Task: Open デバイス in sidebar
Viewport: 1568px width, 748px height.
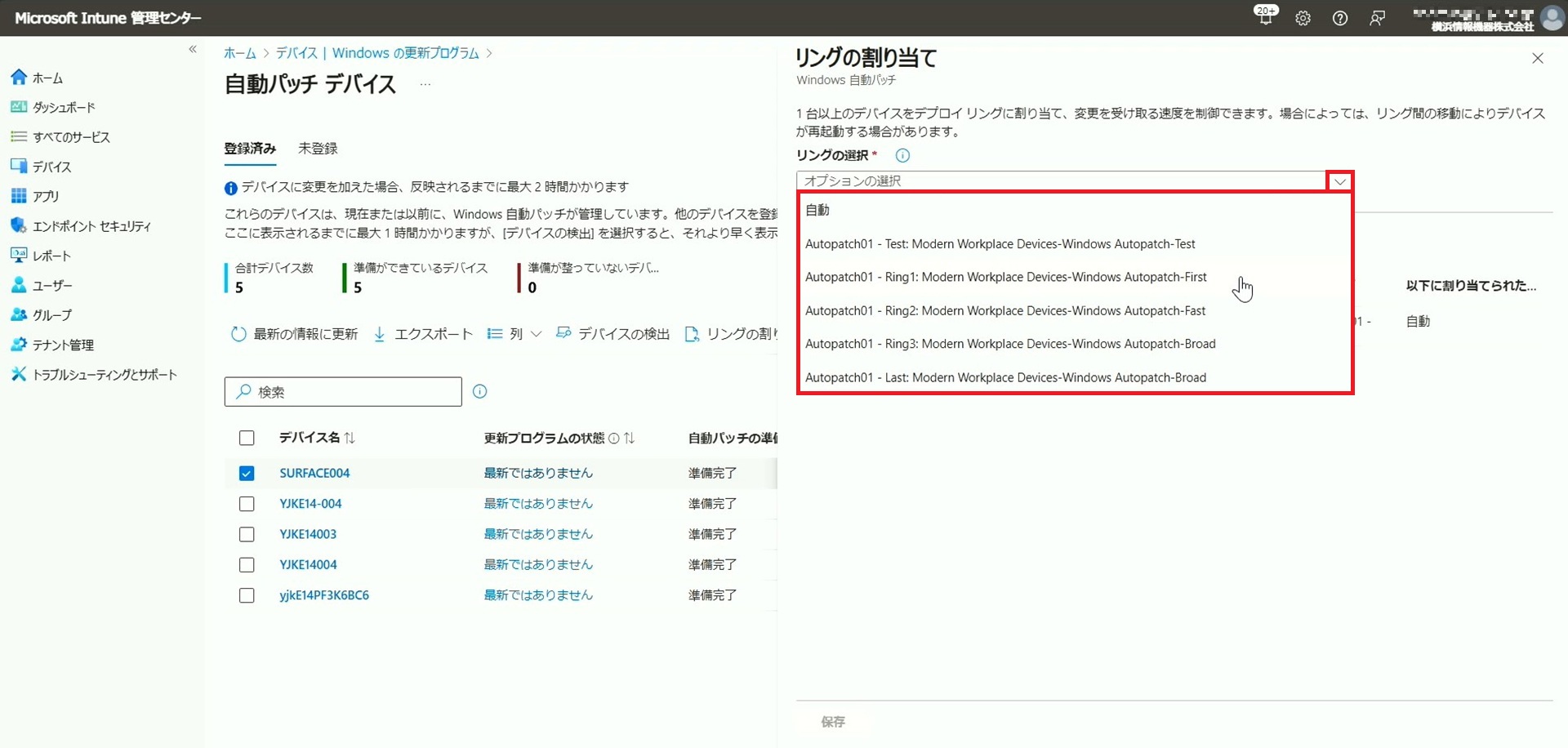Action: (42, 167)
